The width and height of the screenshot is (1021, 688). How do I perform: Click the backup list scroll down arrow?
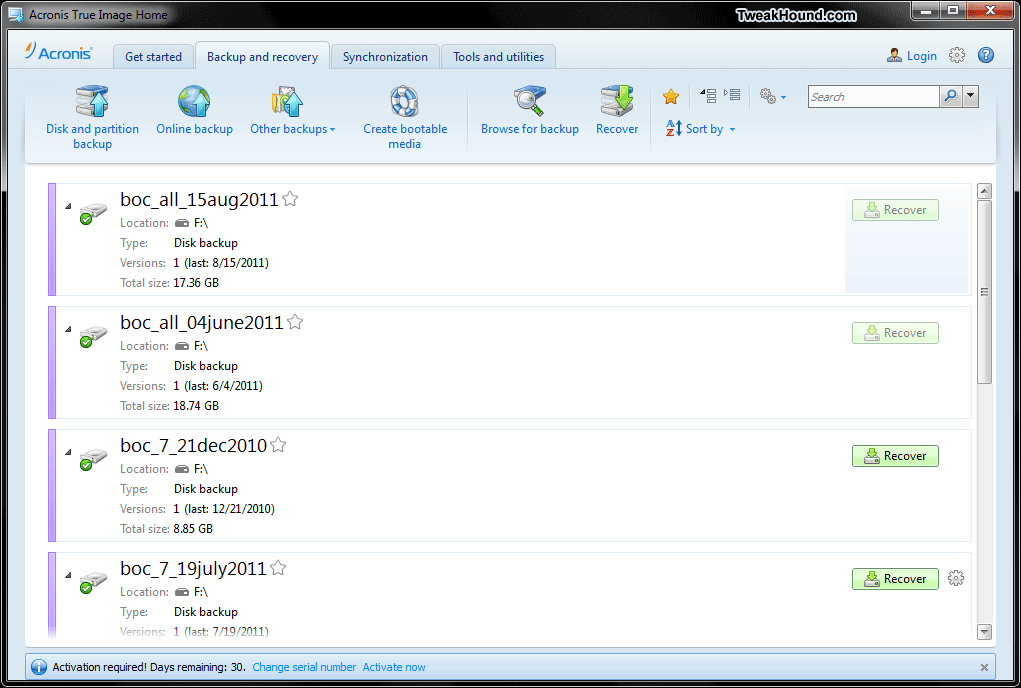[x=985, y=631]
